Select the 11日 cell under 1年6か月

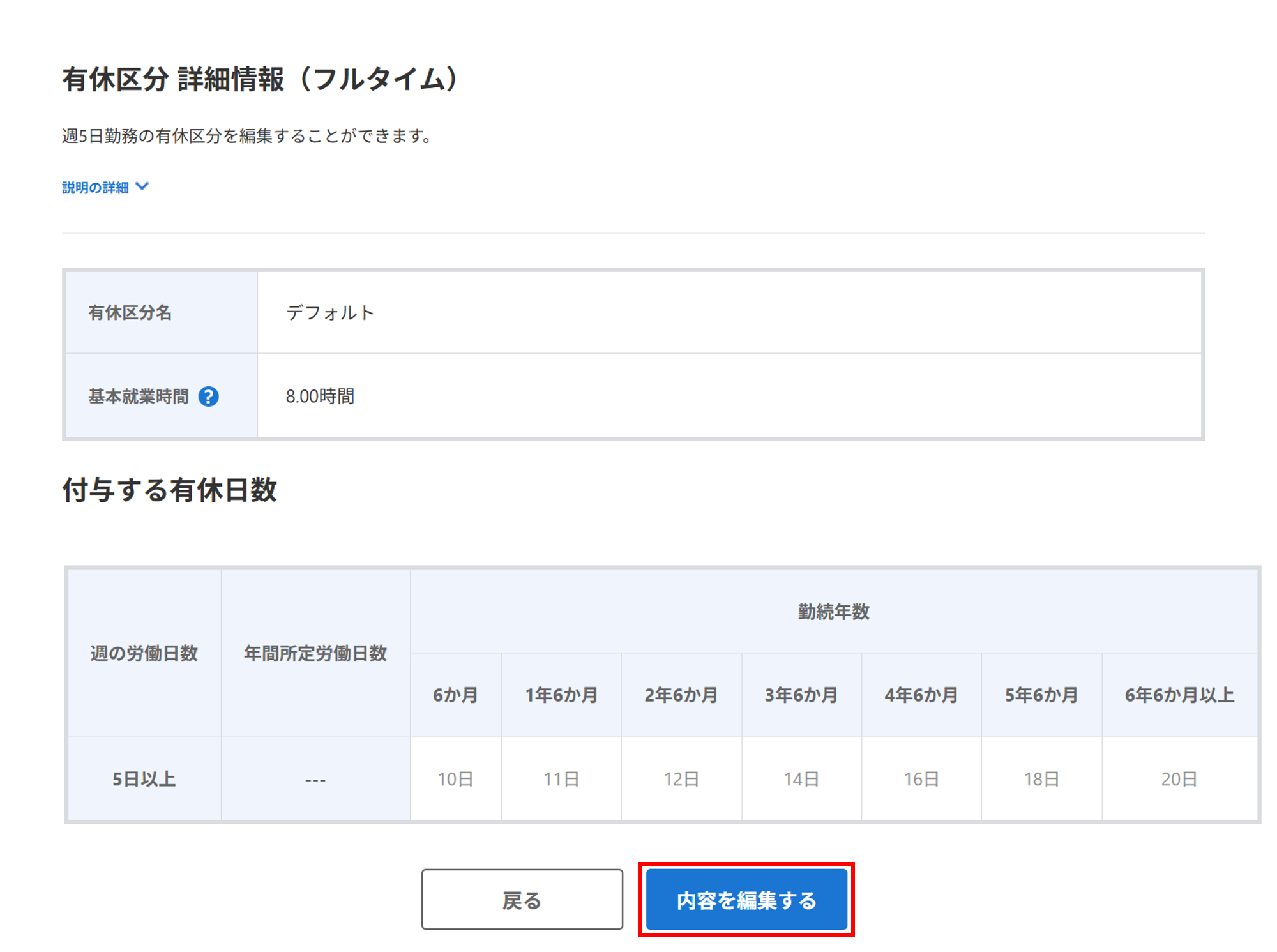tap(561, 779)
